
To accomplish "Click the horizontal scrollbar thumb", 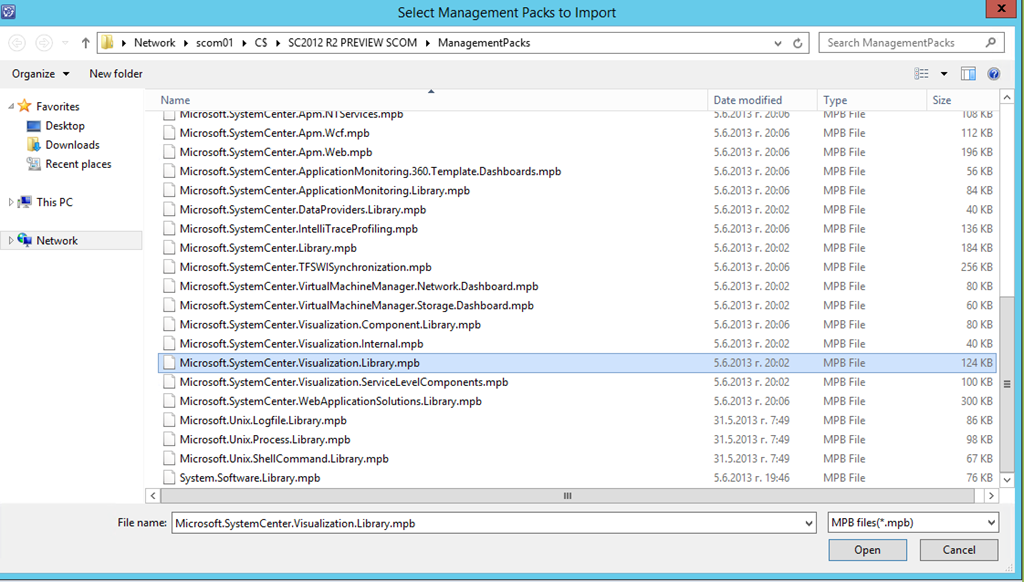I will [x=567, y=496].
